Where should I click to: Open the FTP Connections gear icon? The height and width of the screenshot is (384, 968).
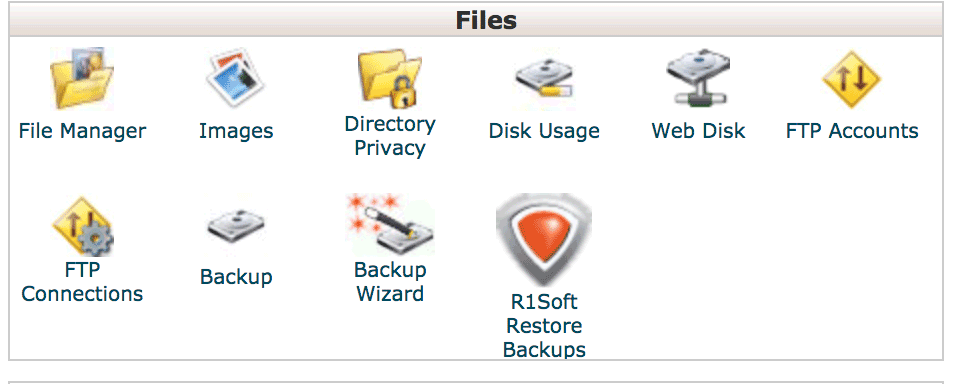tap(82, 226)
